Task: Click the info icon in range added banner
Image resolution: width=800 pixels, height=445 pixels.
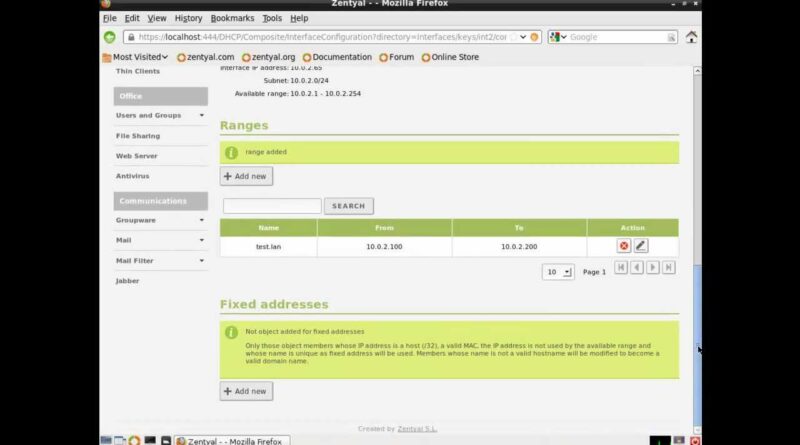Action: click(231, 153)
